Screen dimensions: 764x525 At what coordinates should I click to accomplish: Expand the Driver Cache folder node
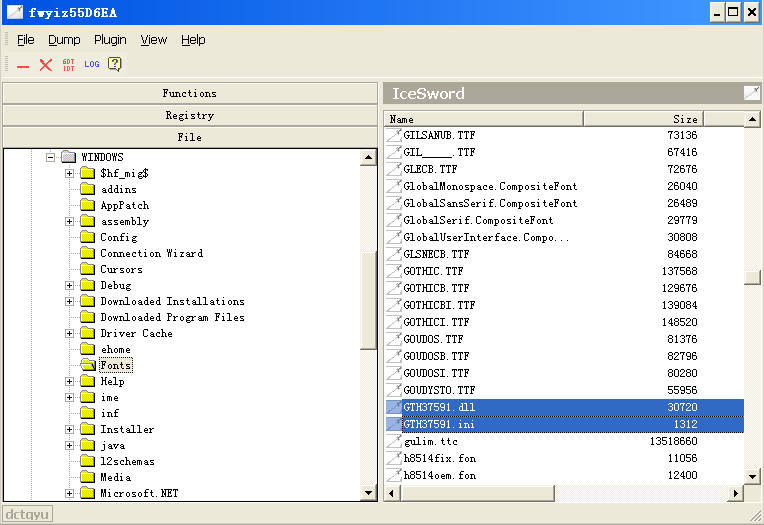(x=69, y=333)
